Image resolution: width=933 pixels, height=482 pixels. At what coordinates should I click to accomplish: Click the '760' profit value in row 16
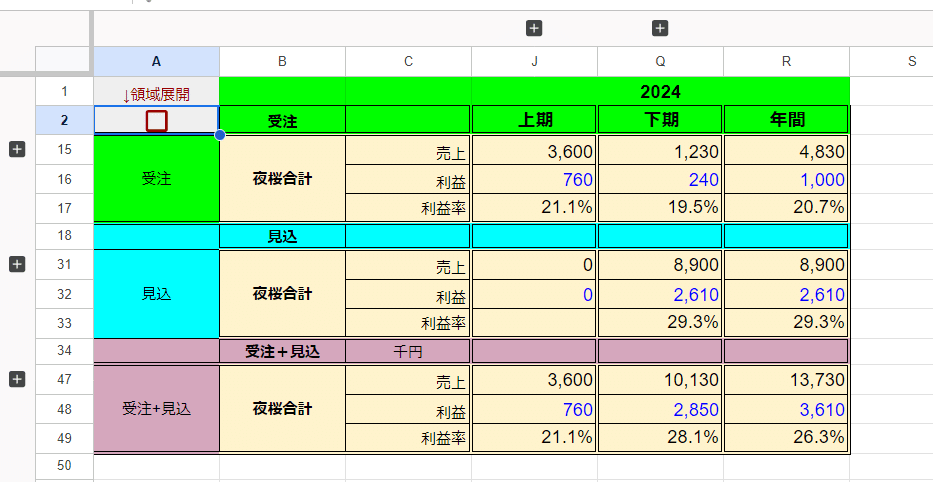[534, 179]
